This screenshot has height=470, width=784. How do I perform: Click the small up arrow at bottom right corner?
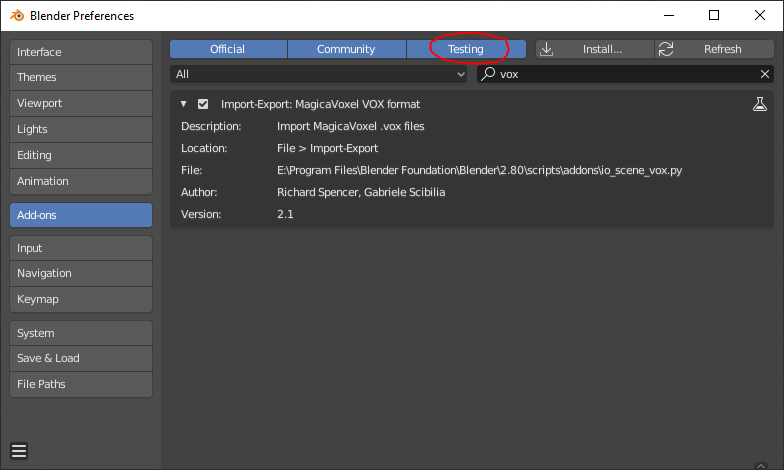[761, 466]
